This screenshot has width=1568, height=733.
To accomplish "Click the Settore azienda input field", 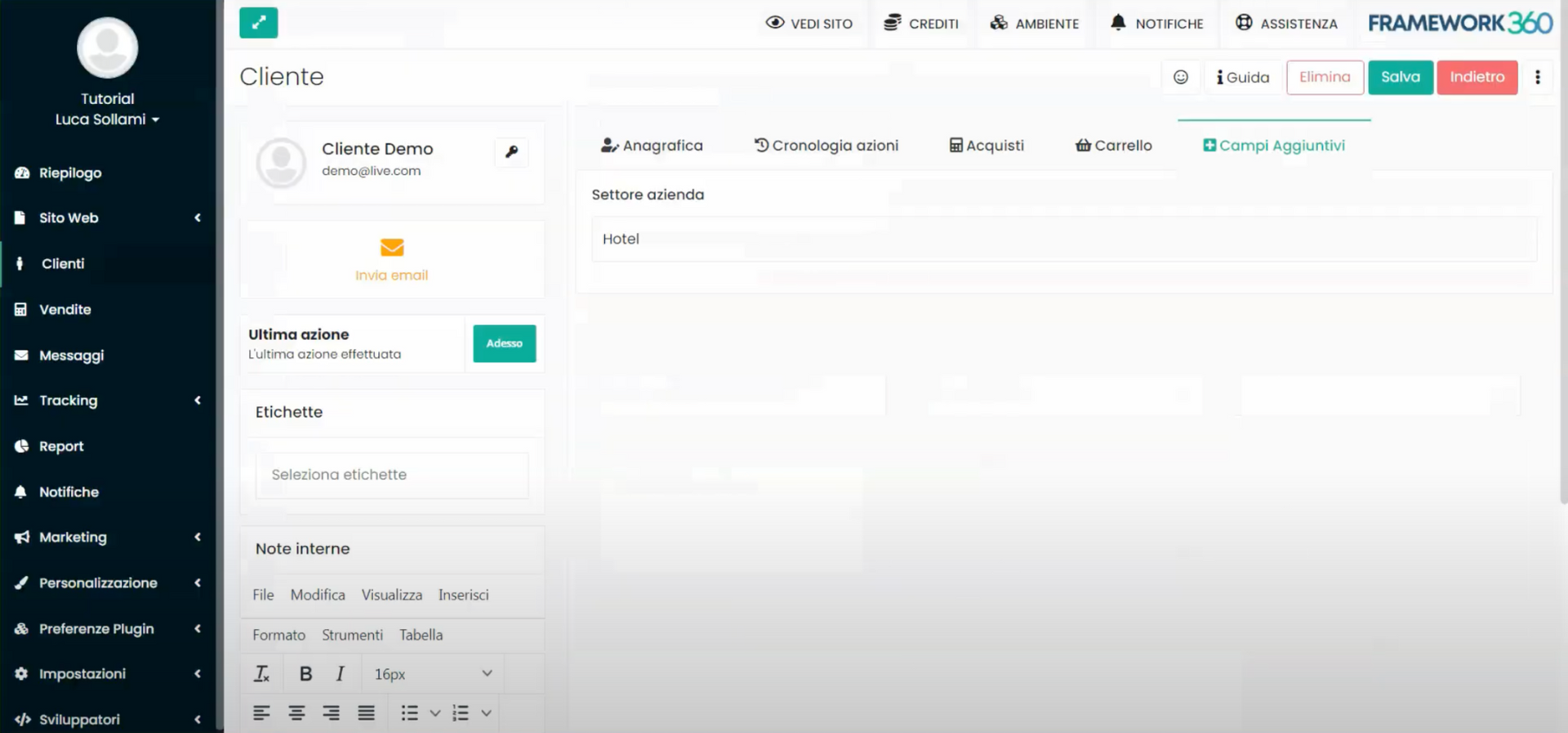I will pyautogui.click(x=1063, y=239).
